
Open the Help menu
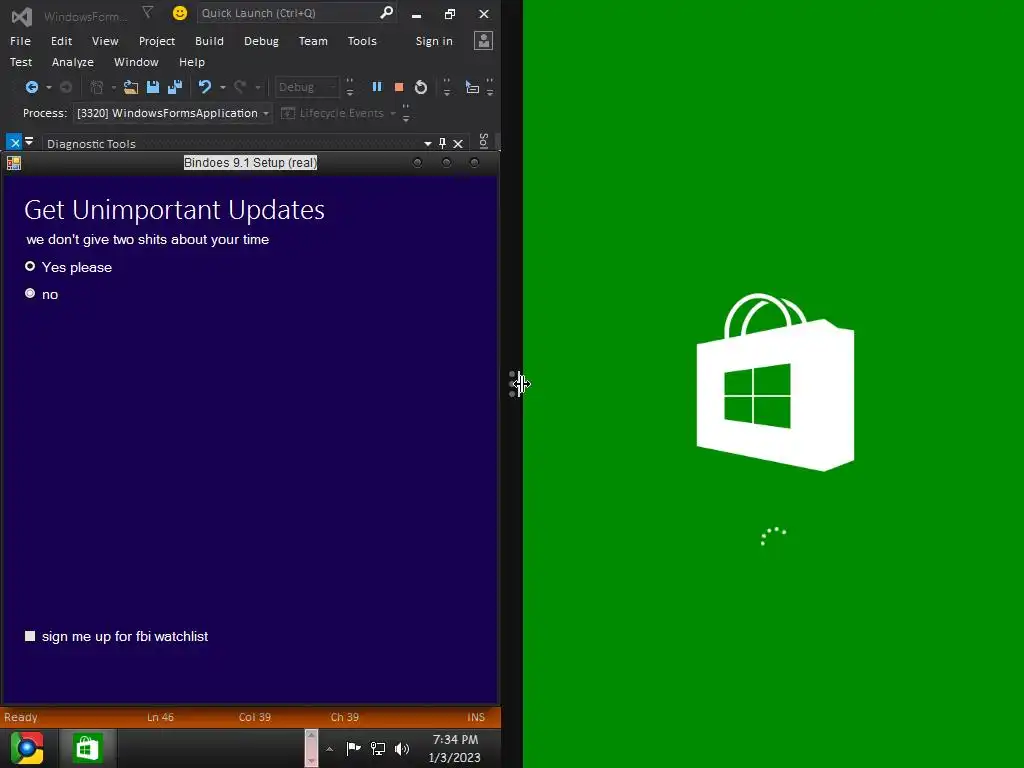192,62
